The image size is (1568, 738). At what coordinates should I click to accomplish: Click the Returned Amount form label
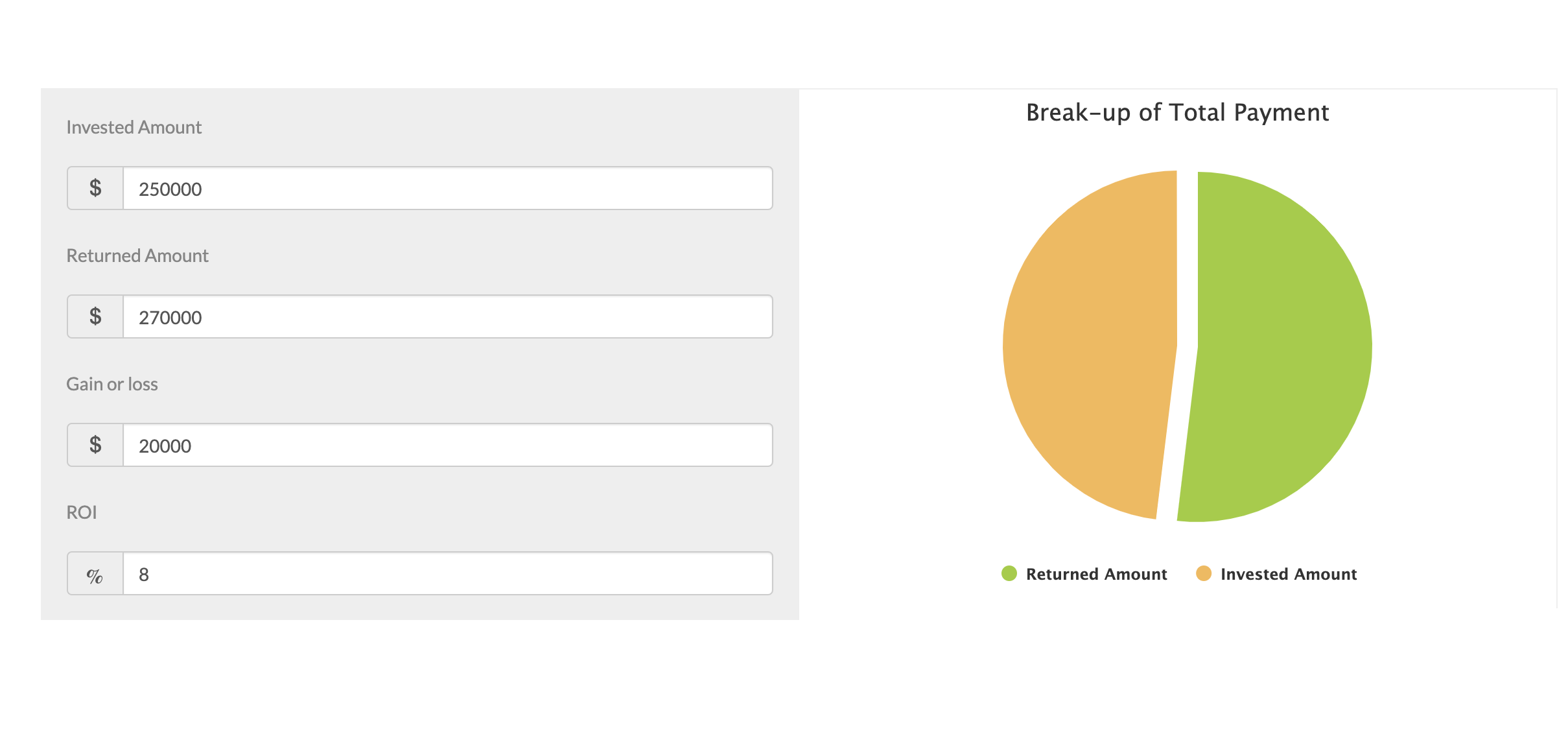coord(137,256)
